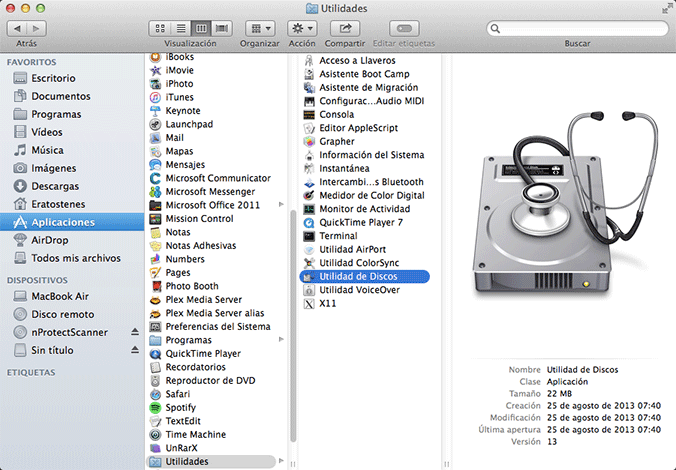Open Vídeos in the sidebar
676x470 pixels.
[x=72, y=132]
